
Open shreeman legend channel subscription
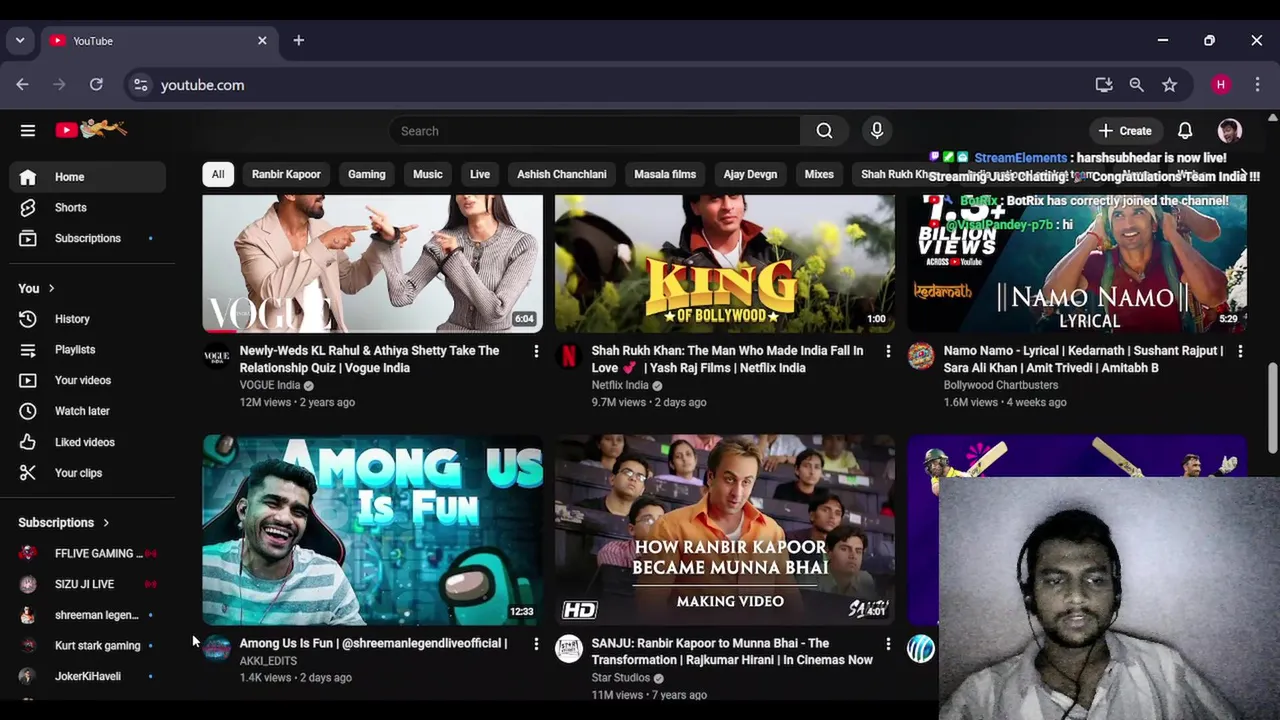88,615
